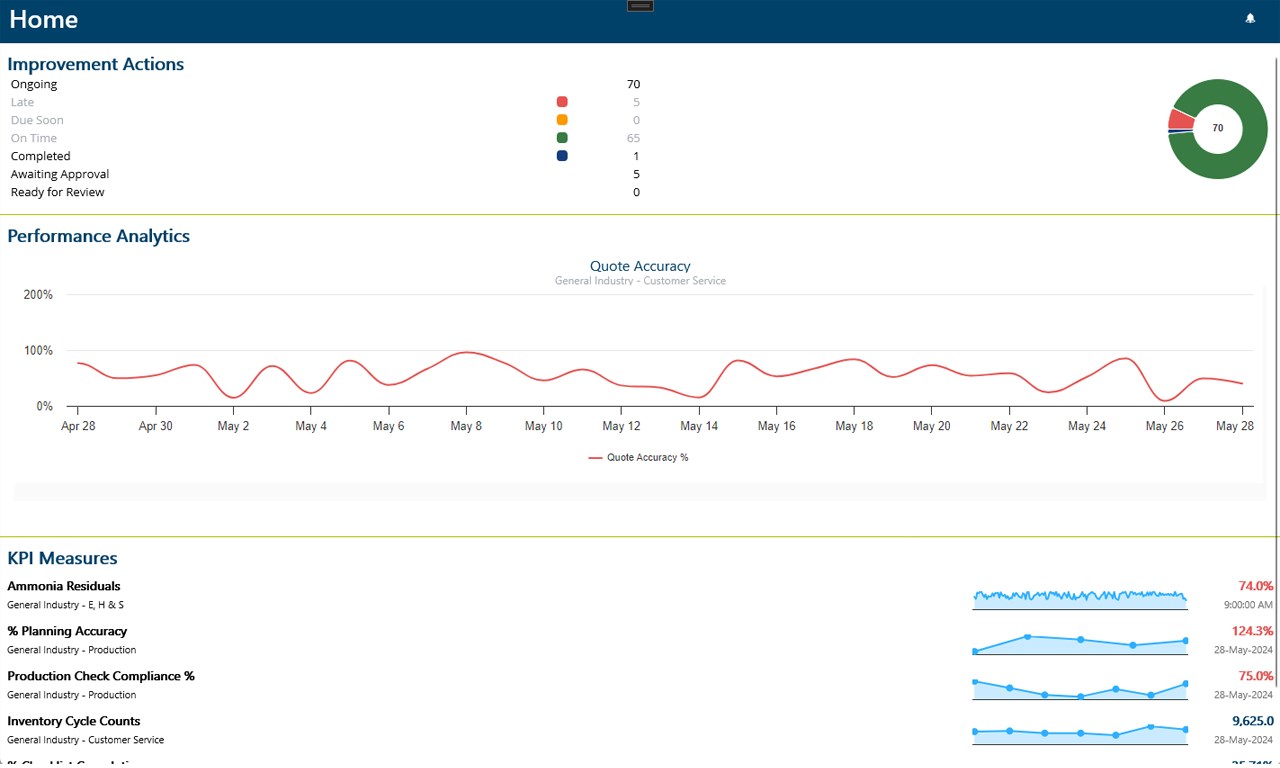Click the Inventory Cycle Counts sparkline
Viewport: 1280px width, 768px height.
1080,732
